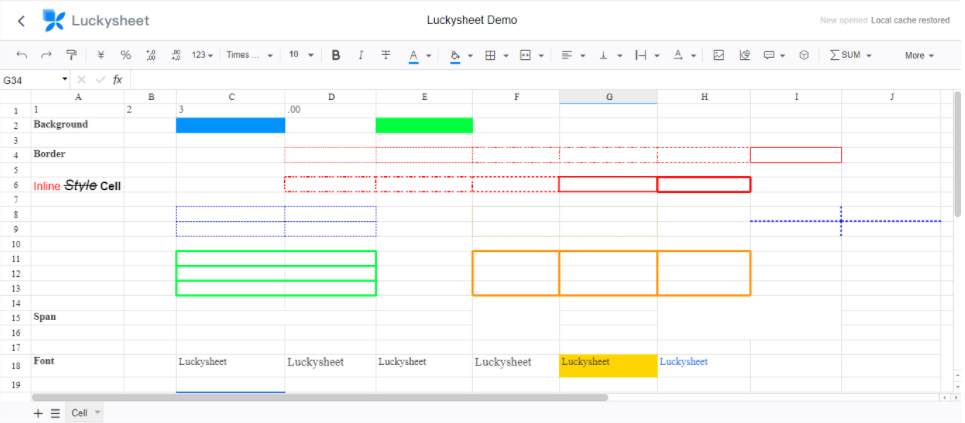Screen dimensions: 965x423
Task: Insert a chart from the toolbar
Action: tap(744, 55)
